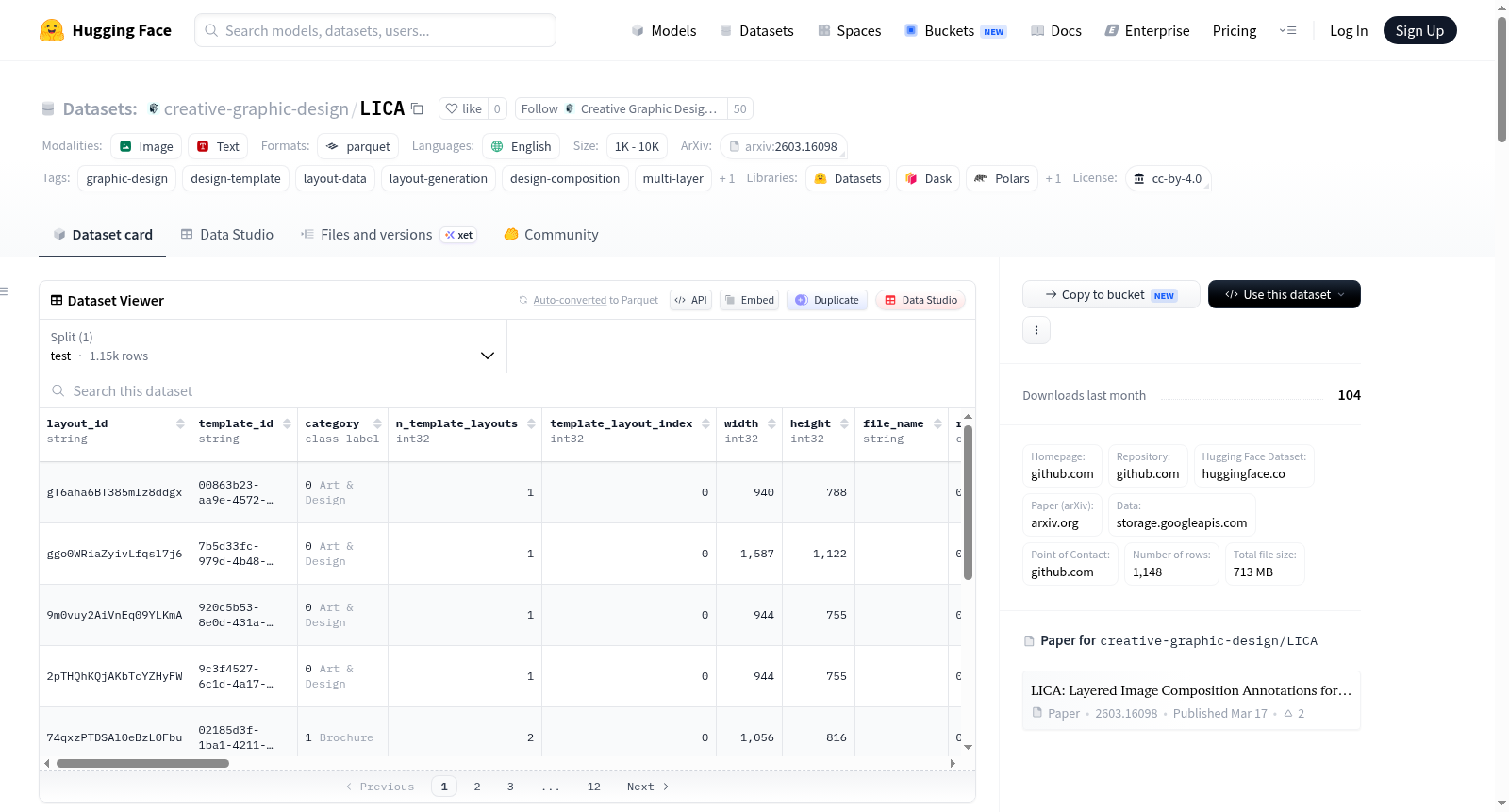Open the Use this dataset dropdown
This screenshot has height=812, width=1509.
click(1284, 294)
